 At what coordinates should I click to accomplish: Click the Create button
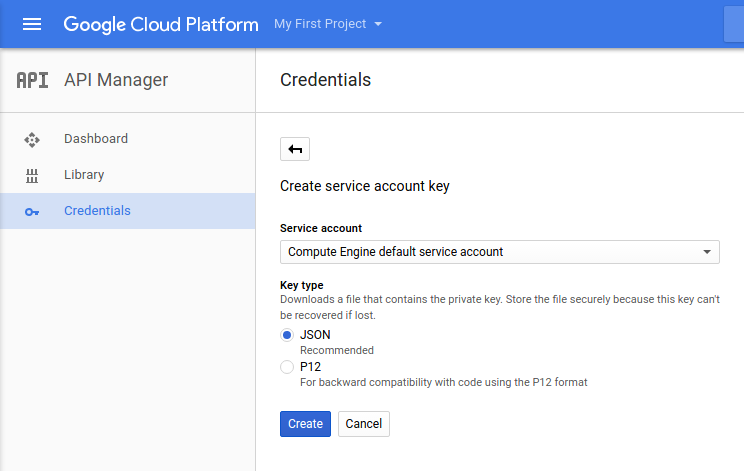point(305,424)
